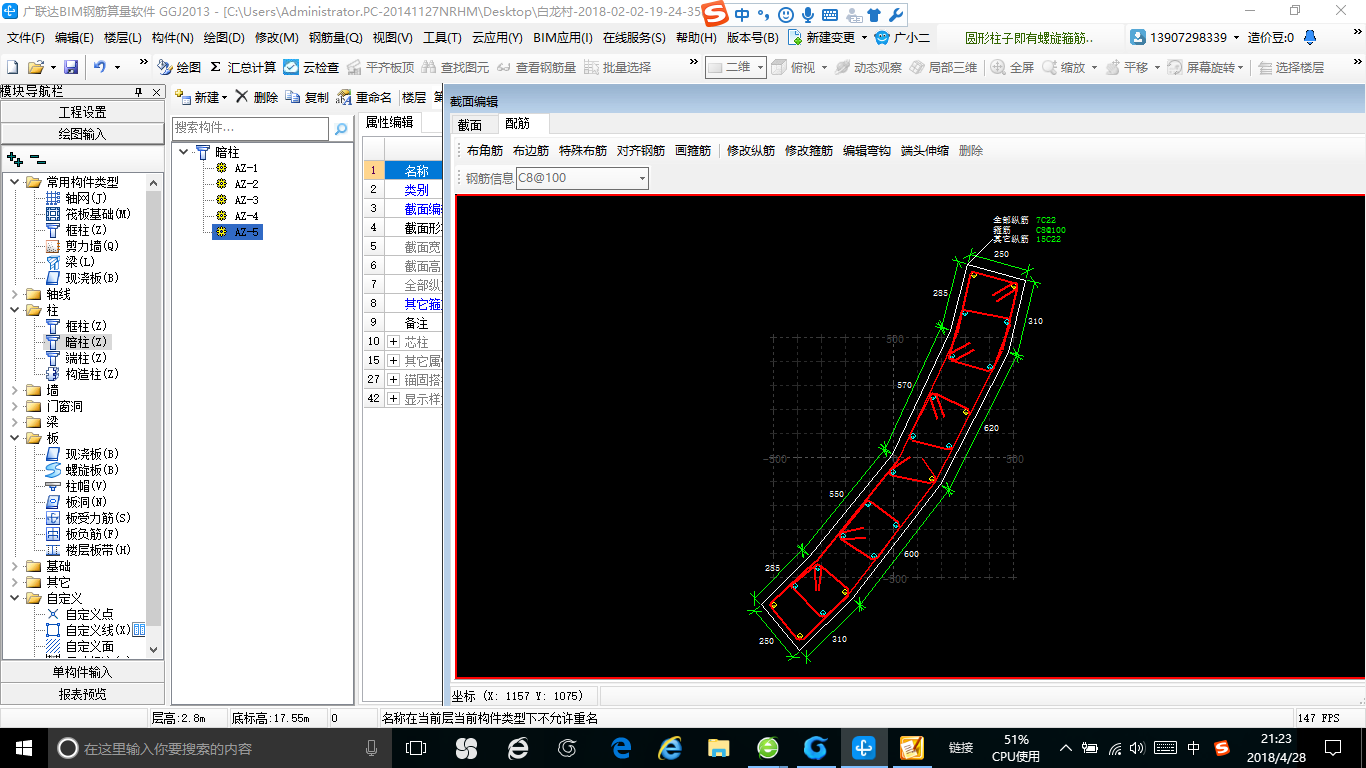Switch to the 截面 tab
The height and width of the screenshot is (768, 1366).
pos(469,125)
